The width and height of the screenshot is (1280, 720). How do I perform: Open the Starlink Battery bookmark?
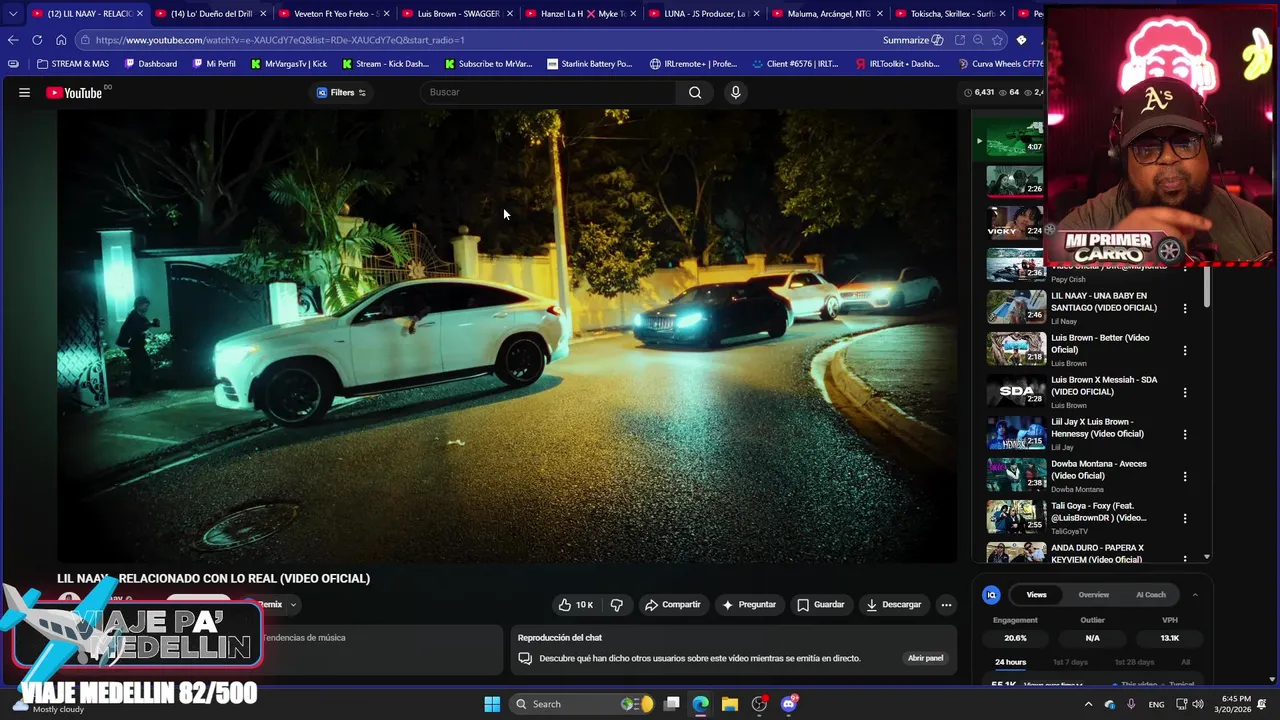click(590, 64)
